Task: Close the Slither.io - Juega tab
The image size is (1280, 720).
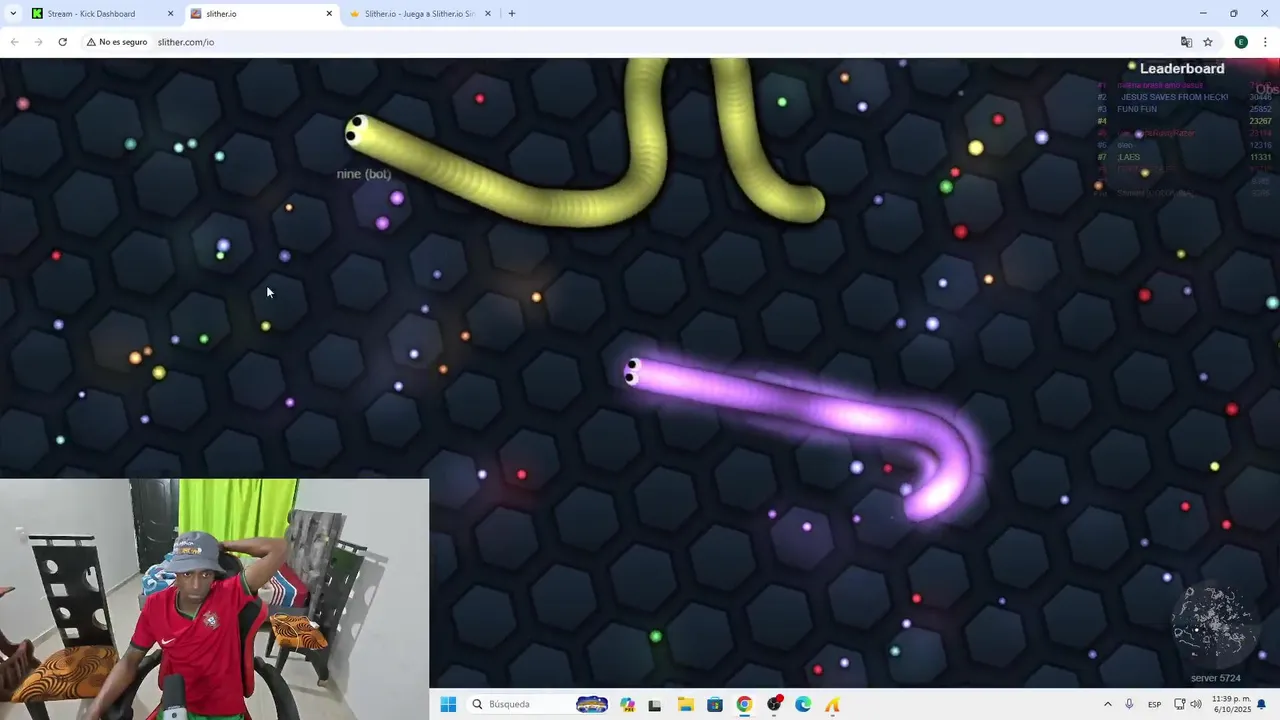Action: click(488, 14)
